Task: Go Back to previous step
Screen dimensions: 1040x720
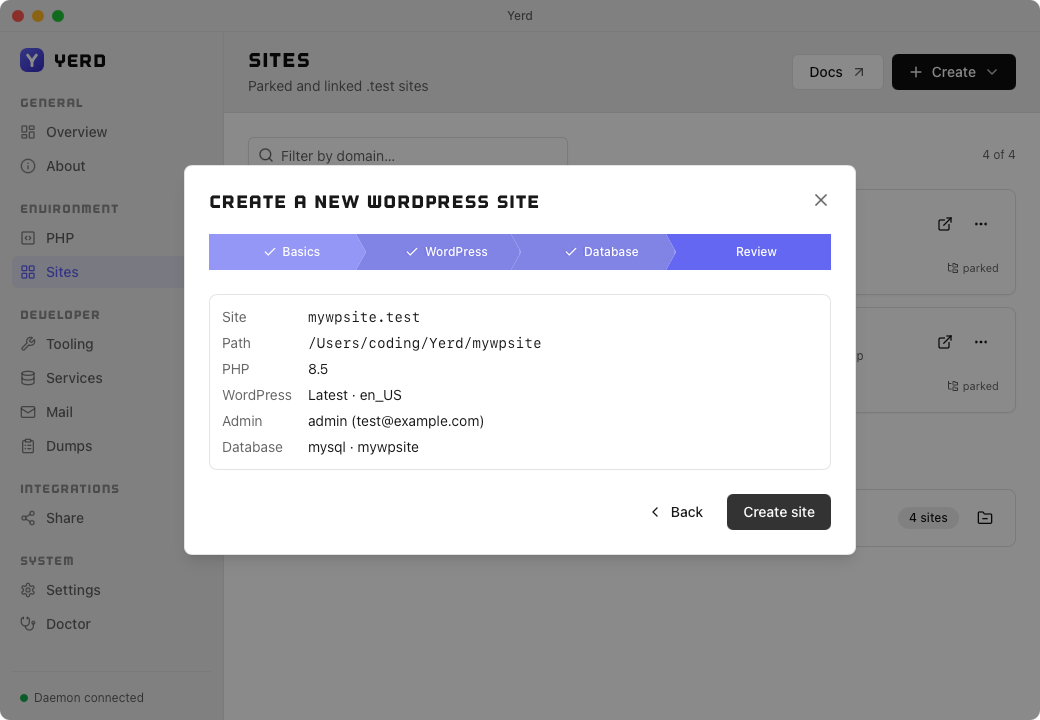Action: [x=677, y=512]
